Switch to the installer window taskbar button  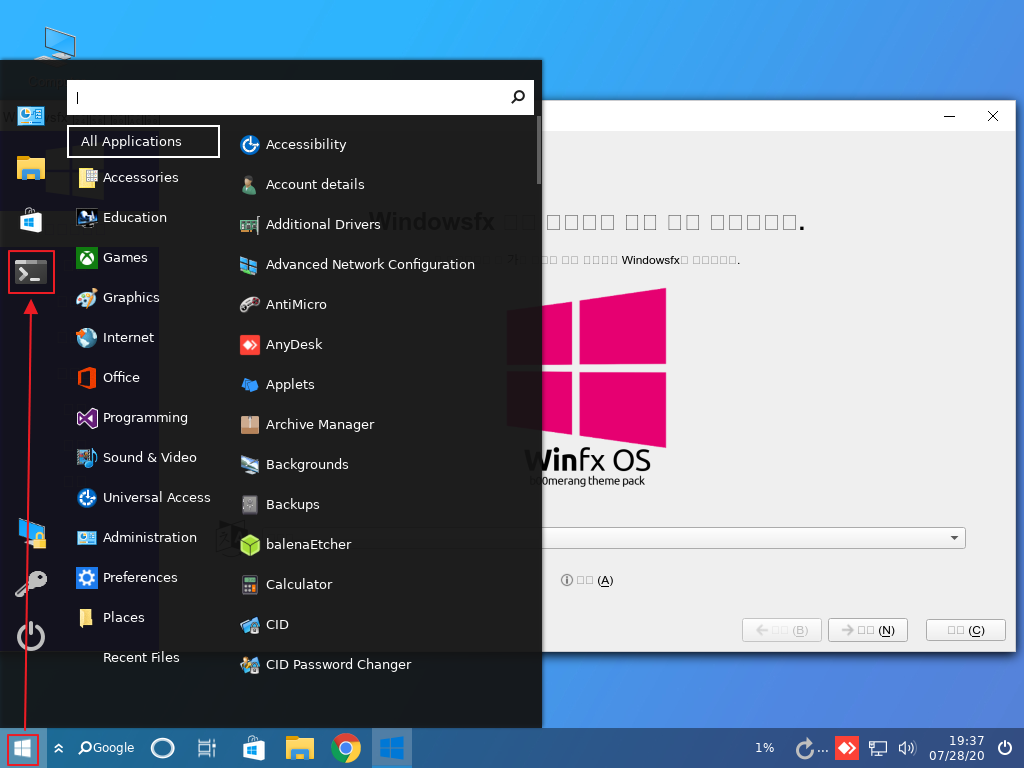pos(392,748)
